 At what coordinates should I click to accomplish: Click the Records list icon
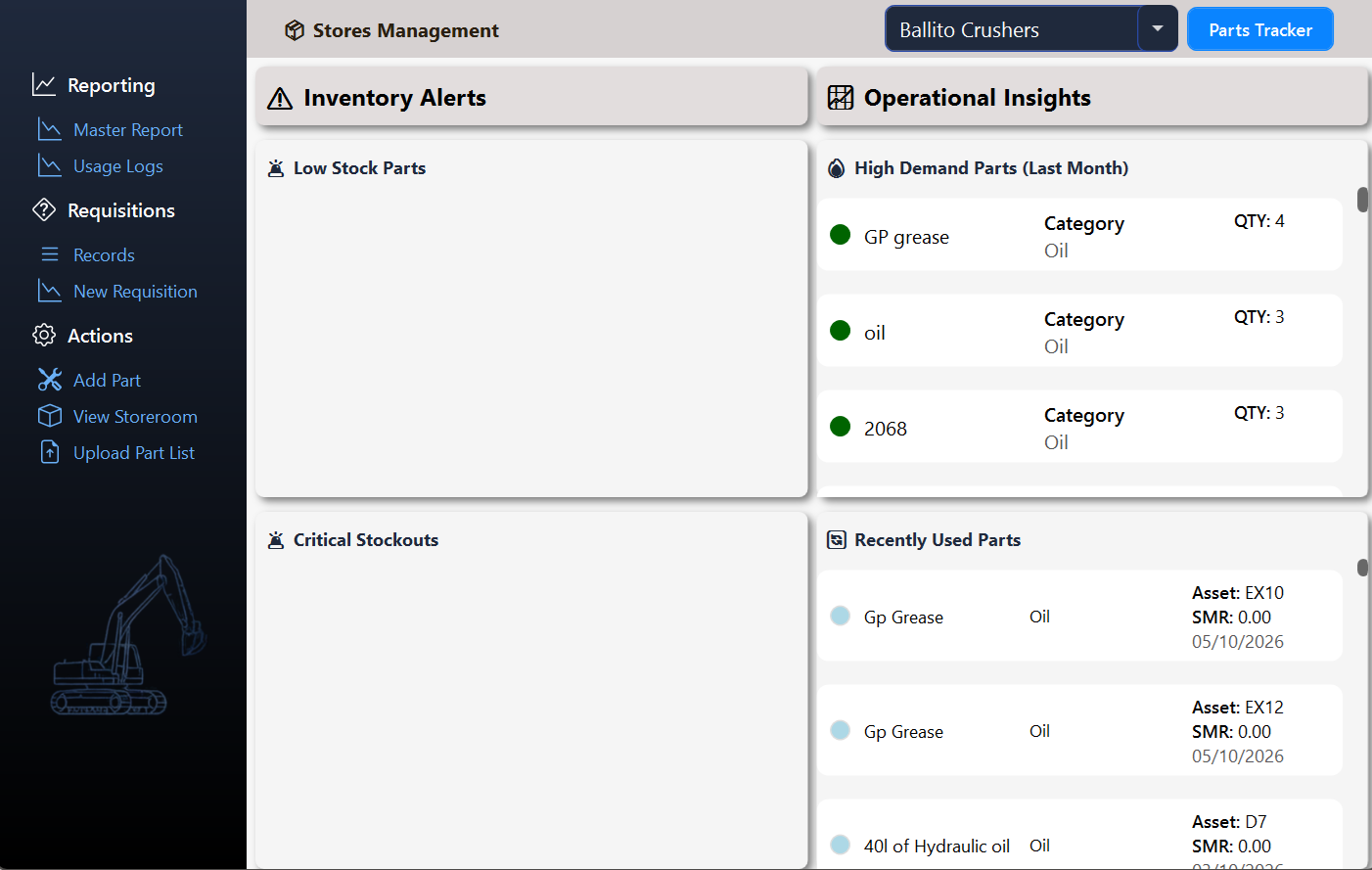(49, 254)
